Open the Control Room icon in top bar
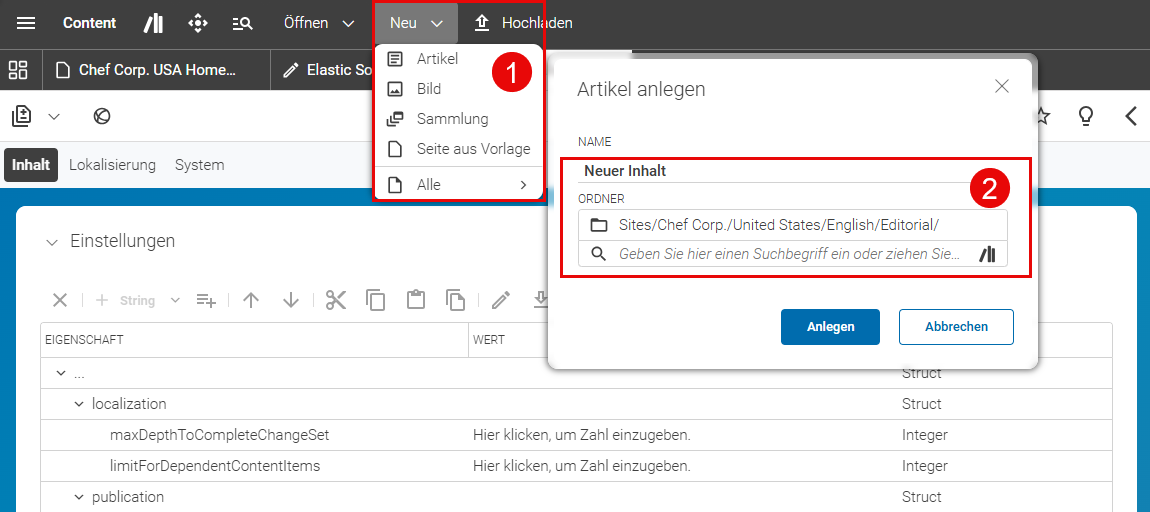Screen dimensions: 1150x512 pos(197,23)
